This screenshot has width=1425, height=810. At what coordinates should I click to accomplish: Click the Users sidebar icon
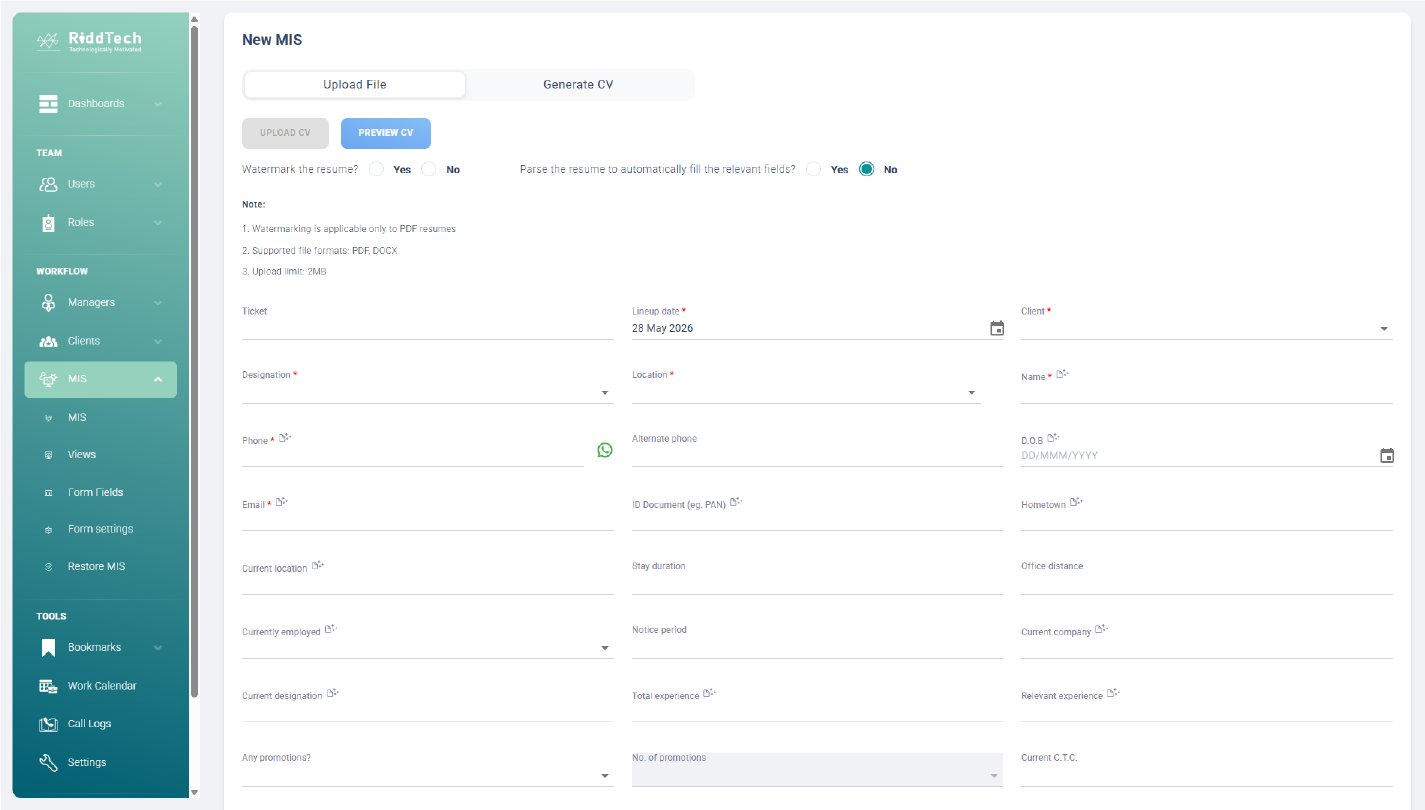(x=48, y=184)
